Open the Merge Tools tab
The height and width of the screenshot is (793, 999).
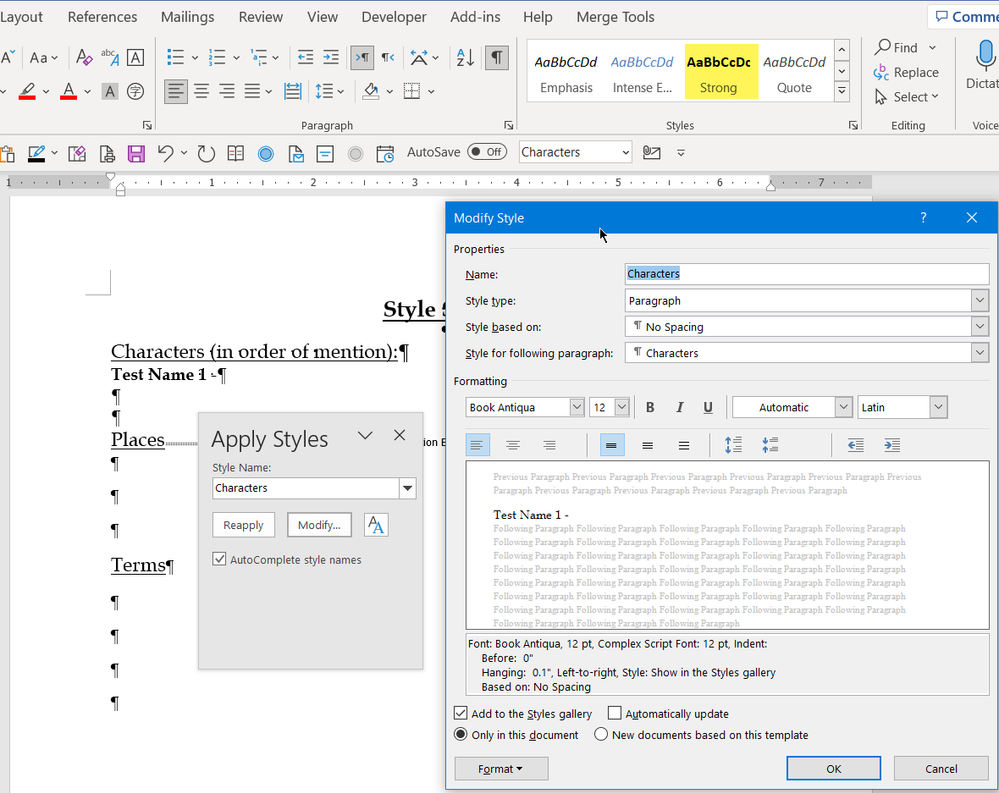coord(615,17)
